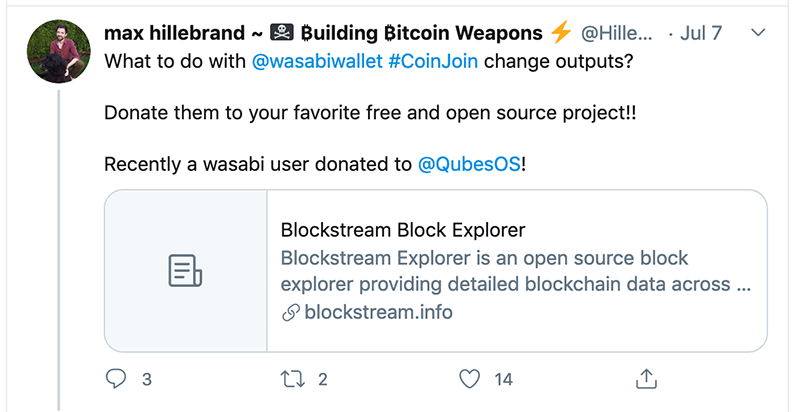800x412 pixels.
Task: Click the blockstream.info domain link
Action: click(378, 312)
